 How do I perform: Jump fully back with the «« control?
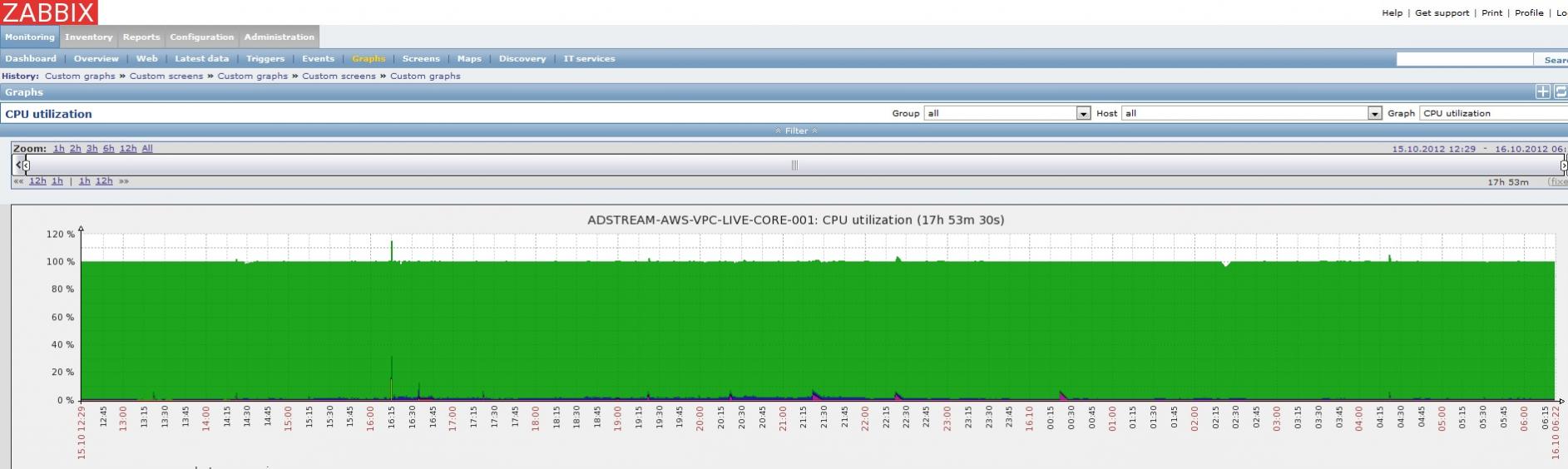pyautogui.click(x=18, y=181)
